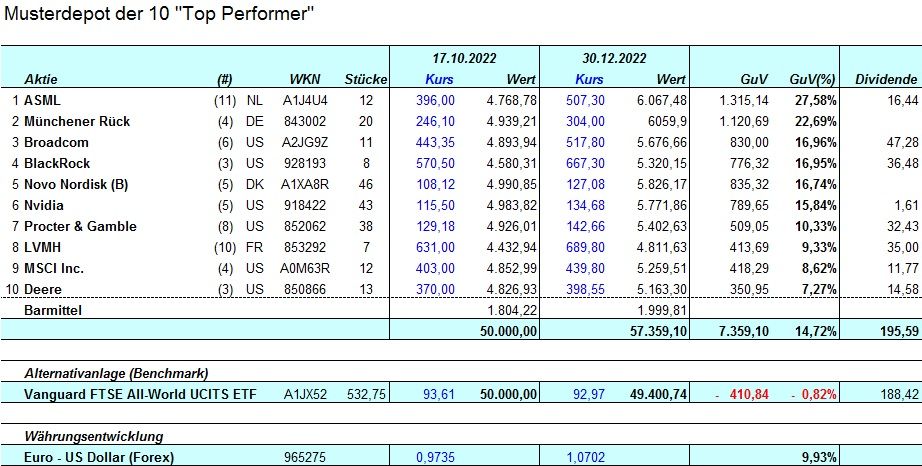Select the GuV(%) column header
Viewport: 922px width, 466px height.
tap(812, 79)
